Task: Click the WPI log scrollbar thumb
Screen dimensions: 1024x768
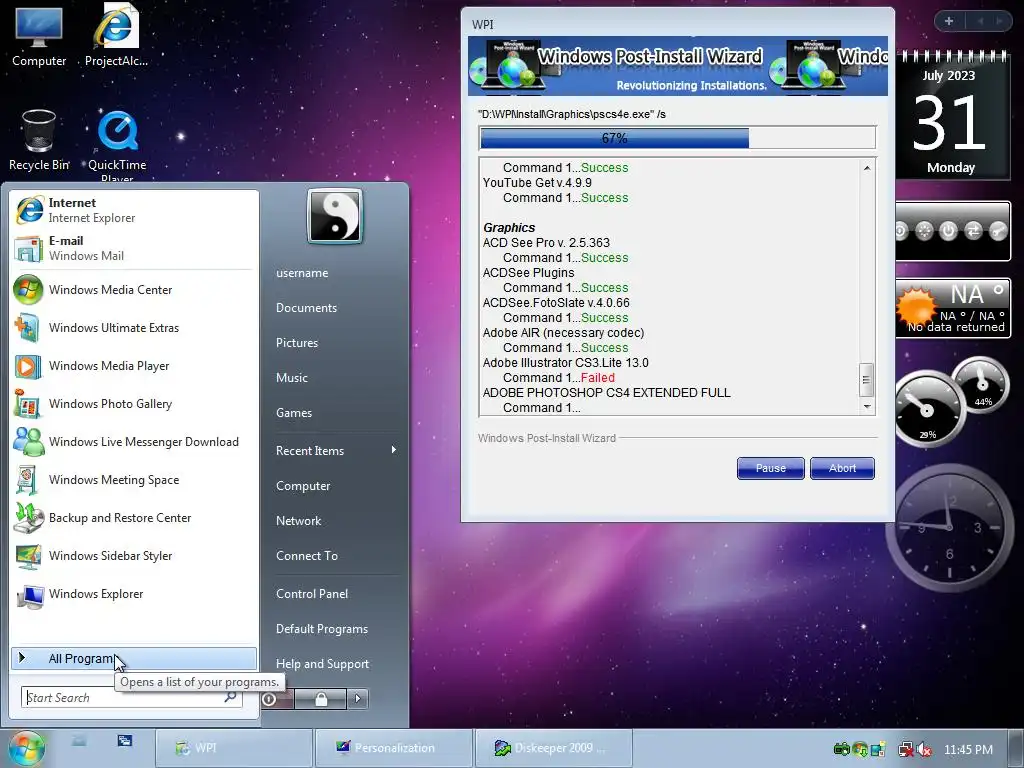Action: (867, 379)
